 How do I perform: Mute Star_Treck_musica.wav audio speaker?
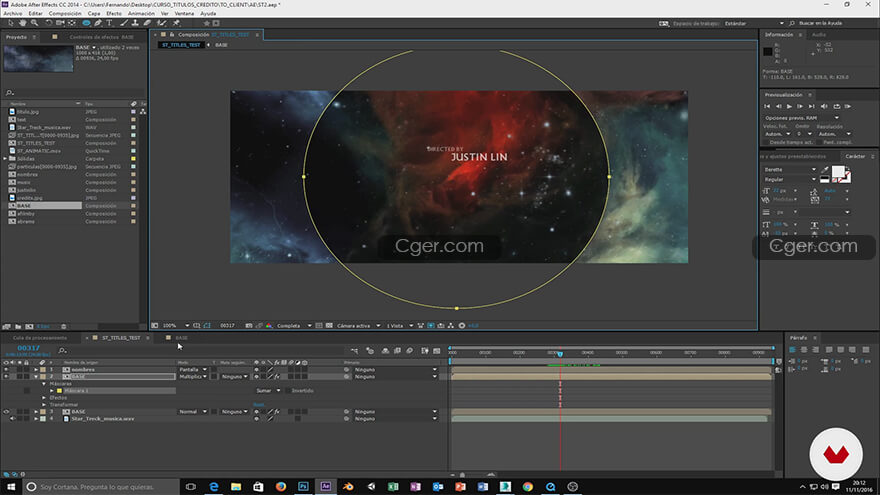pyautogui.click(x=12, y=419)
